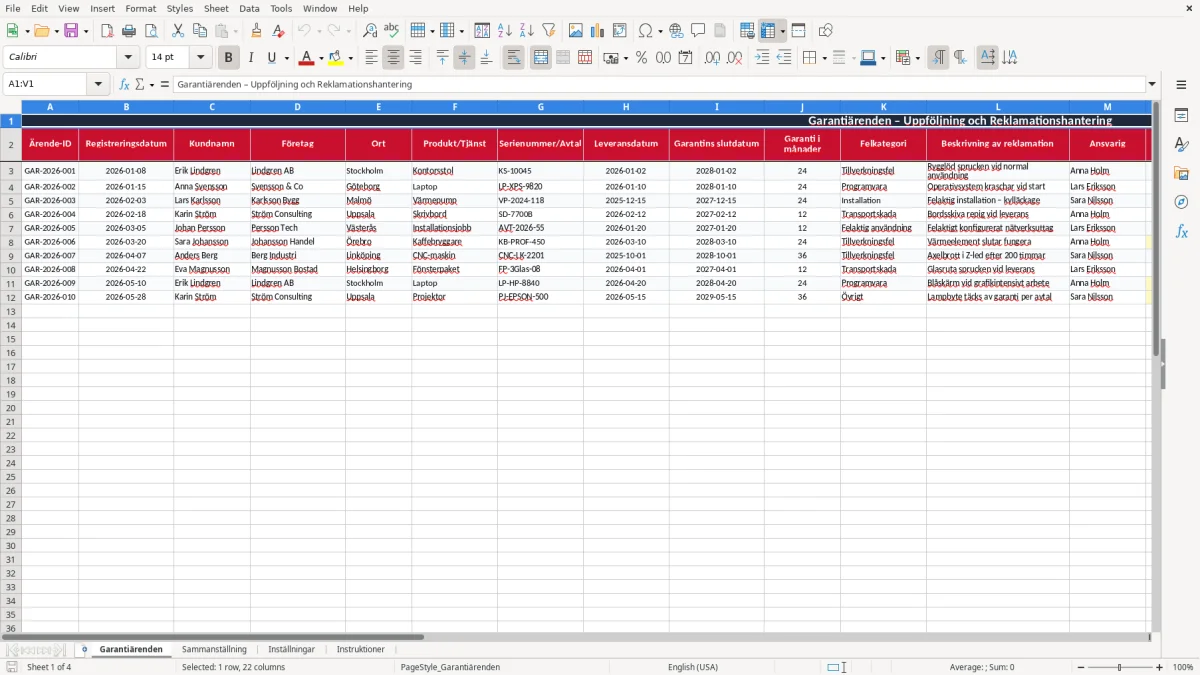
Task: Toggle Right-To-Left paragraph direction
Action: click(x=960, y=58)
